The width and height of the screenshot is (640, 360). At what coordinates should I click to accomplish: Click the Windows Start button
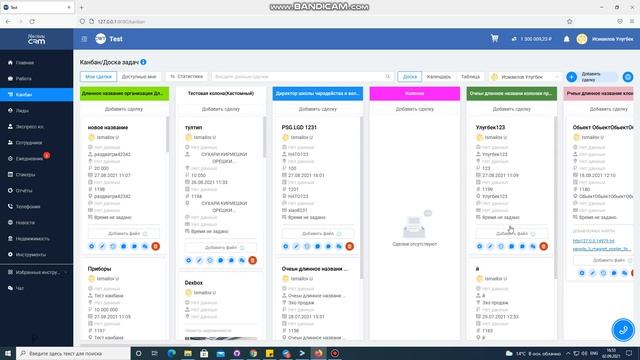(7, 353)
